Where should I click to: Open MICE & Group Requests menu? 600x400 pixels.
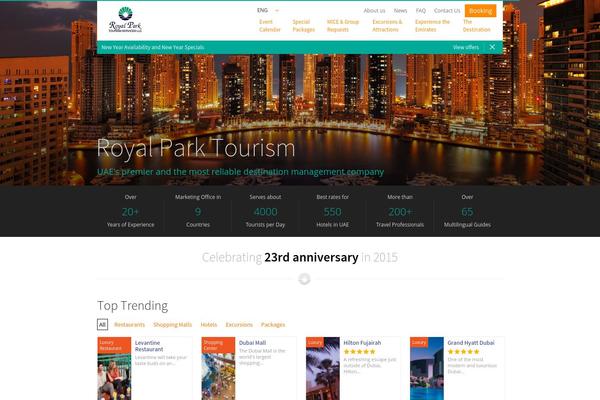coord(342,26)
